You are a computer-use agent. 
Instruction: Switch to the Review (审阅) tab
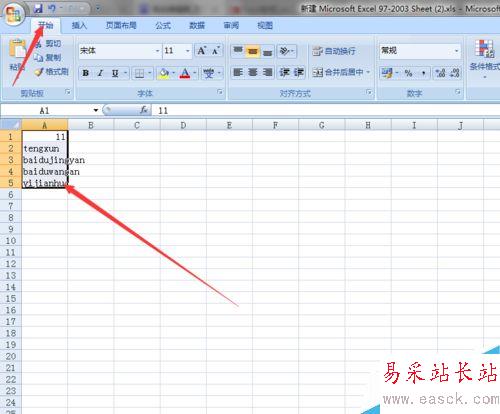pos(231,25)
